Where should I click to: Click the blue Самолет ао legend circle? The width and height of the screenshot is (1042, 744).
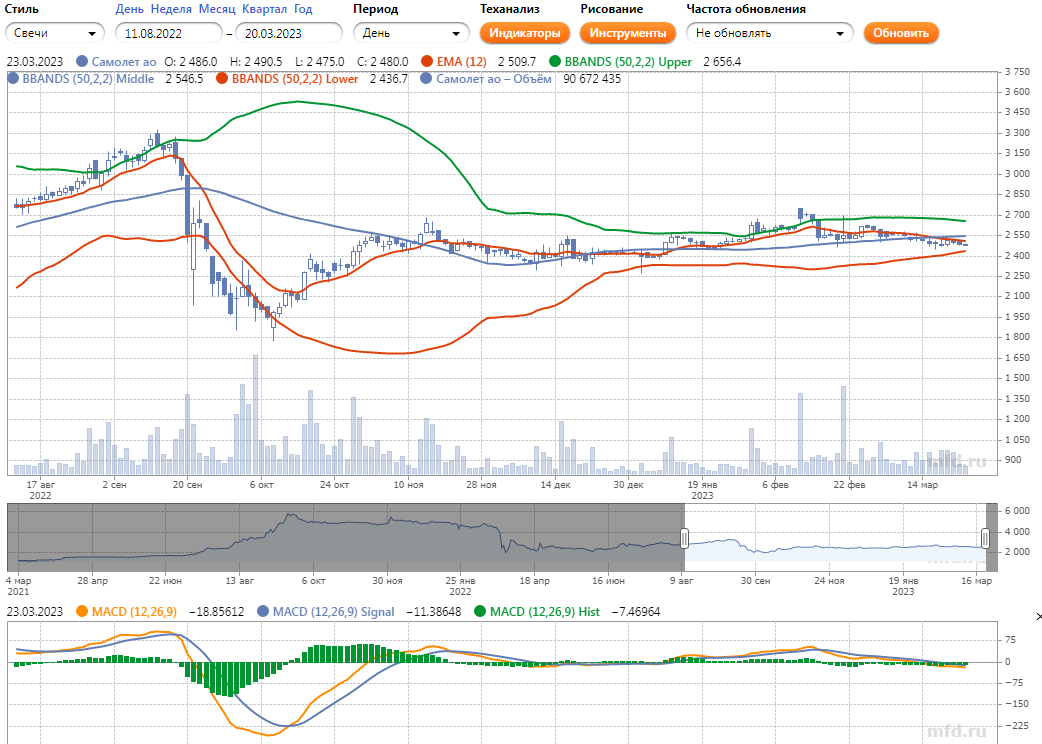coord(82,62)
